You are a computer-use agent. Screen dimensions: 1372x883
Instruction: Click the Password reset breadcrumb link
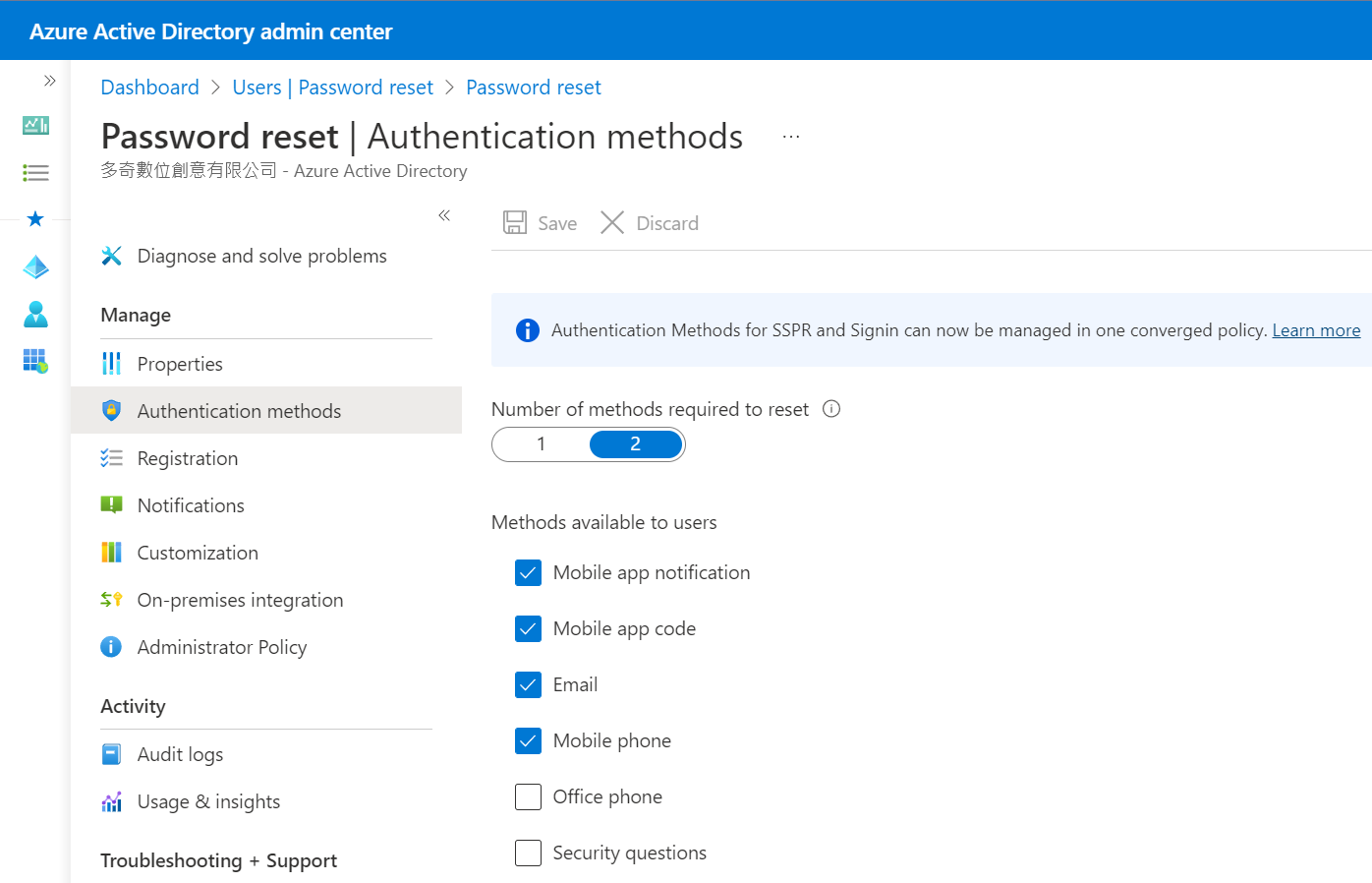(534, 88)
